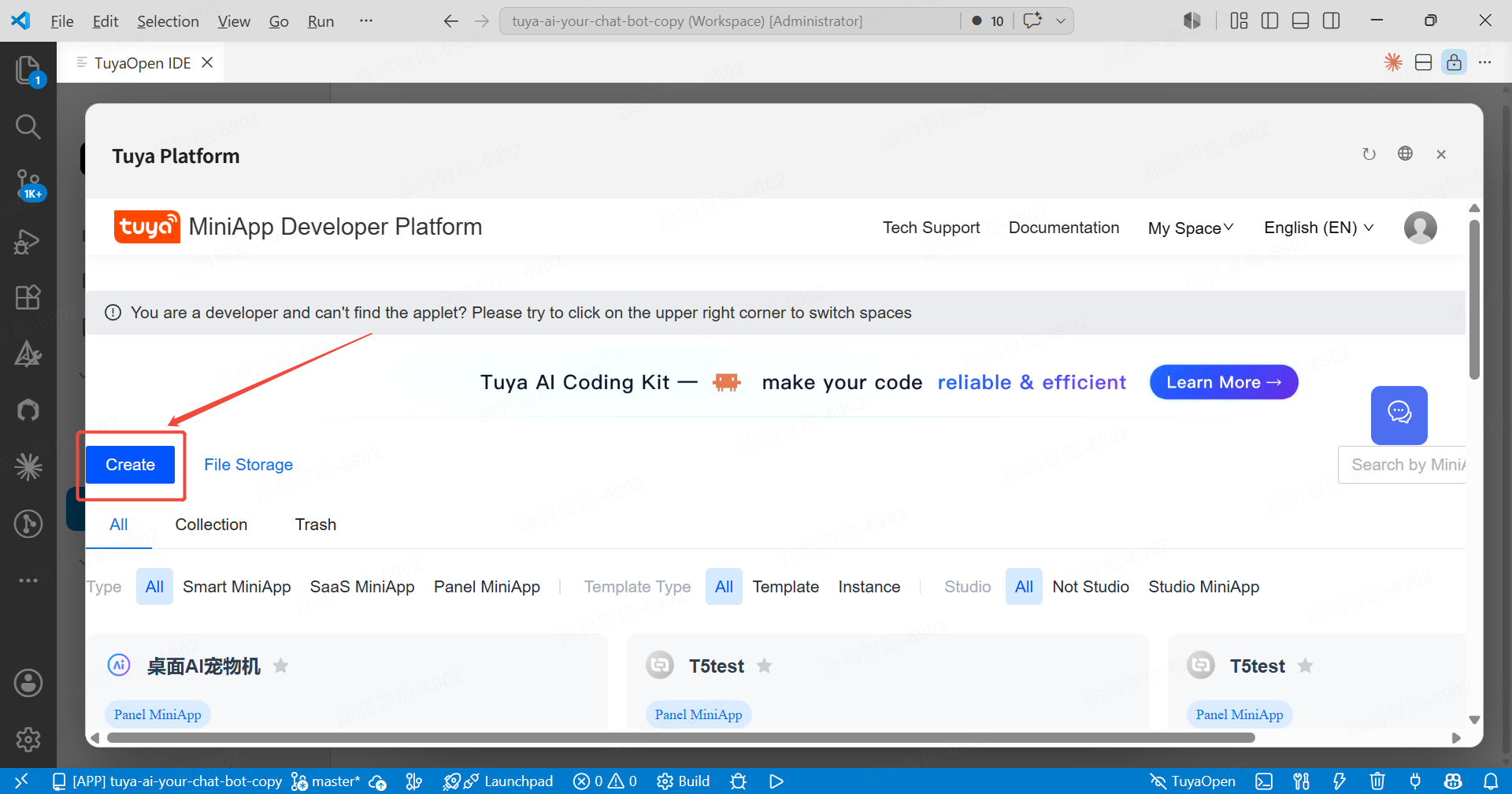Click split editor layout icon in editor toolbar

tap(1424, 62)
